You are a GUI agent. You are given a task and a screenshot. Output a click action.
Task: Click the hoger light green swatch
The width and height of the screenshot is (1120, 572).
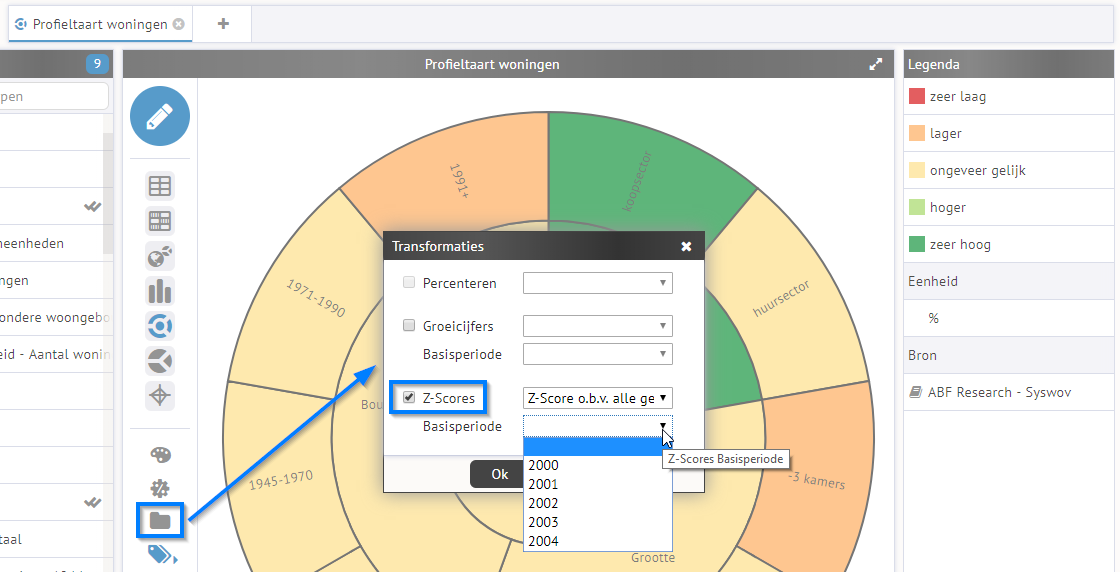click(x=916, y=207)
